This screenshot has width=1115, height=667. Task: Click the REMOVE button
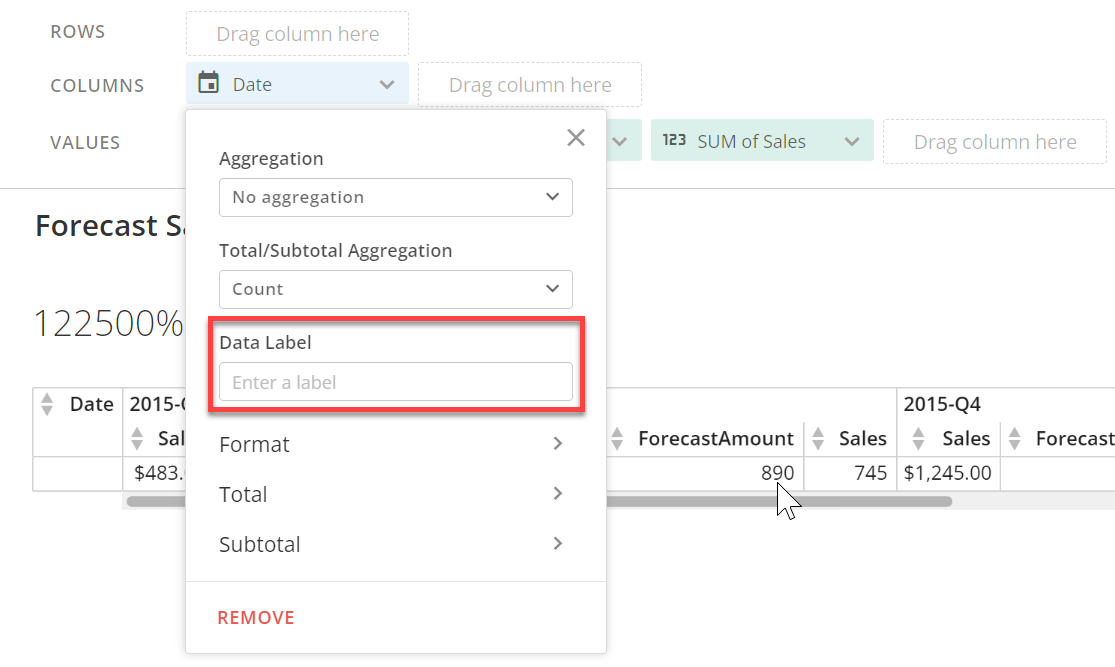point(255,617)
